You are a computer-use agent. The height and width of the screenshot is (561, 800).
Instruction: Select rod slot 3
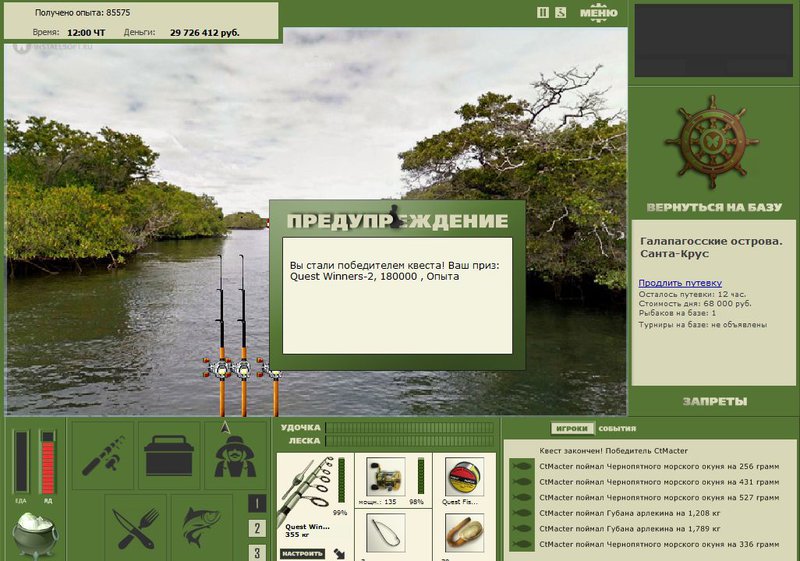coord(257,553)
